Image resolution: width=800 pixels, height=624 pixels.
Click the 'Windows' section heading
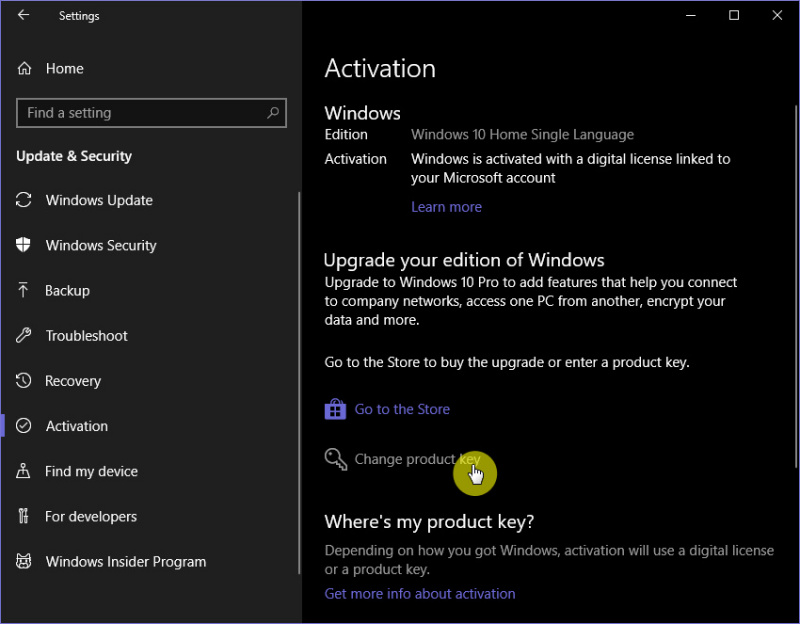[x=362, y=113]
